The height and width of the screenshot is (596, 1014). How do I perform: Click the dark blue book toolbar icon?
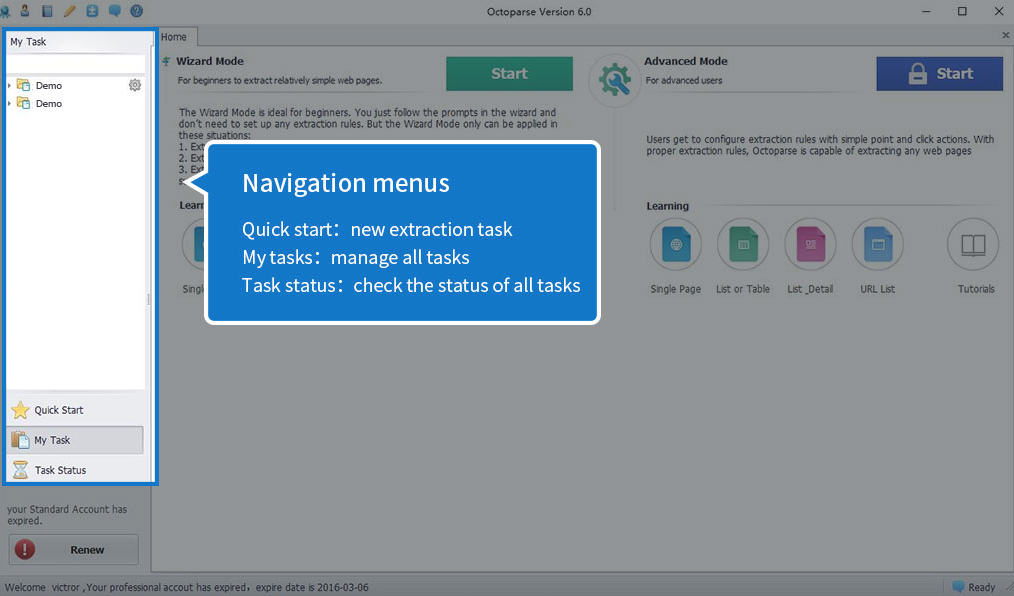pos(47,11)
